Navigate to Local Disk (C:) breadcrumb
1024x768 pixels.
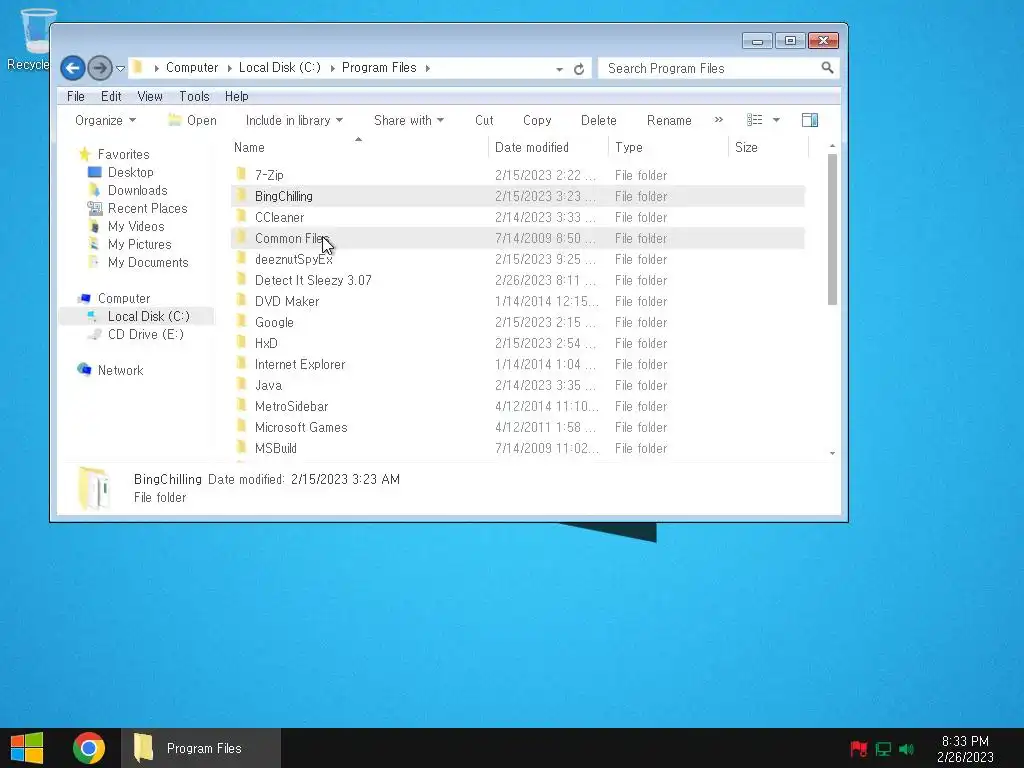(280, 68)
